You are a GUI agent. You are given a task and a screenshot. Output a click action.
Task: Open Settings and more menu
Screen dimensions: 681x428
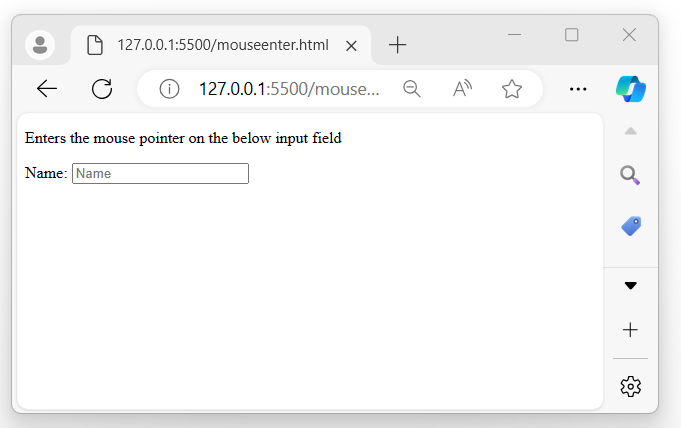tap(577, 89)
